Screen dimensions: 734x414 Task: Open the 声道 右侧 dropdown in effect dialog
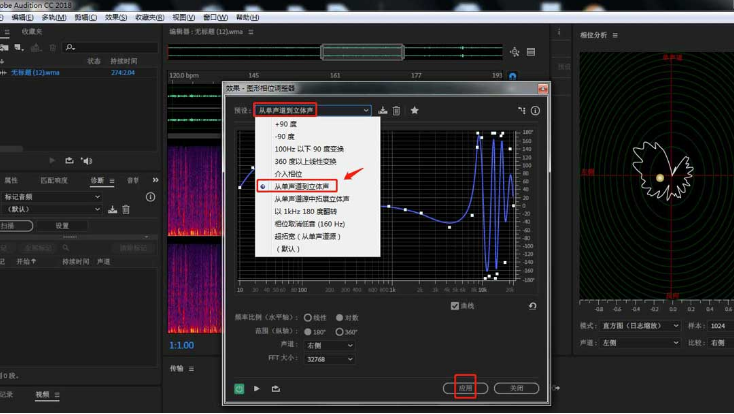point(330,346)
